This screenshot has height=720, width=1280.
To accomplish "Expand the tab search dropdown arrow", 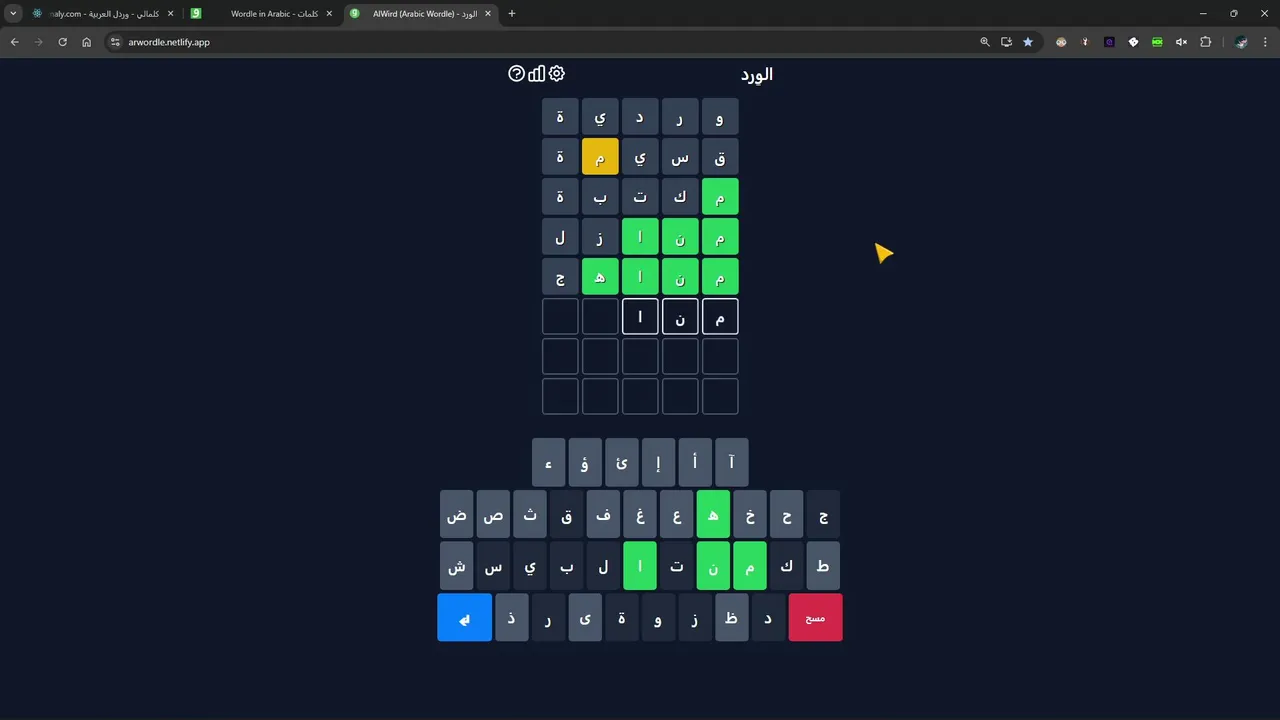I will pos(13,14).
